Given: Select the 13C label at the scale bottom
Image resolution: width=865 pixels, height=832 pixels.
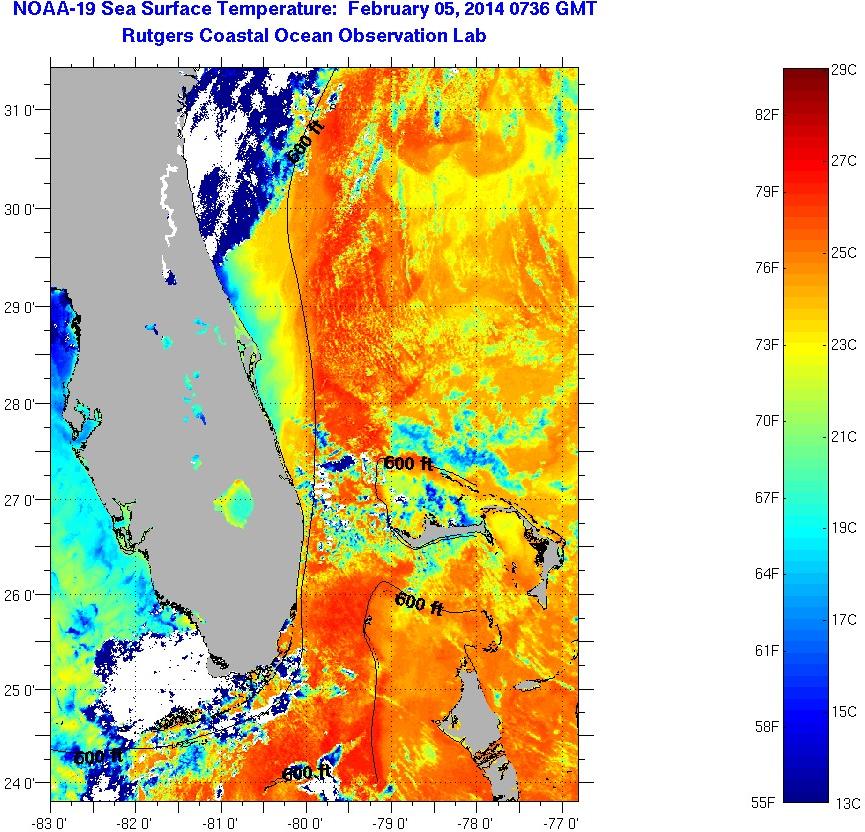Looking at the screenshot, I should click(x=844, y=803).
